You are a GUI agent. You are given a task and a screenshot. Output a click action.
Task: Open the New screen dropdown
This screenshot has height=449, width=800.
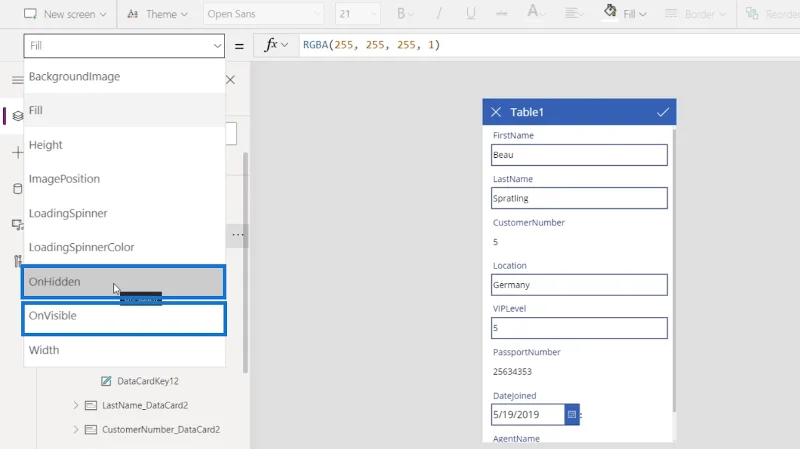(x=65, y=14)
